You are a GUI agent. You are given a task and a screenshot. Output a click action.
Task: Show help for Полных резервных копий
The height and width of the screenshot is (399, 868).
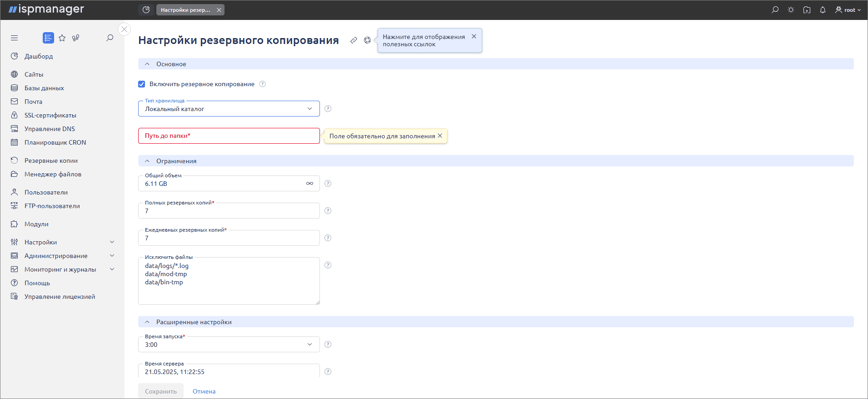coord(327,211)
